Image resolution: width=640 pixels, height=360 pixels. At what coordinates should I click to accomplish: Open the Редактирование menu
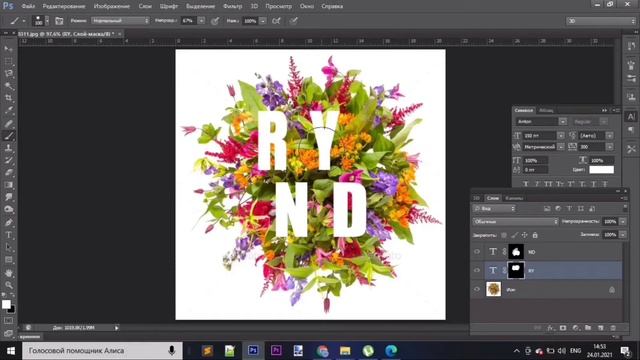tap(64, 6)
